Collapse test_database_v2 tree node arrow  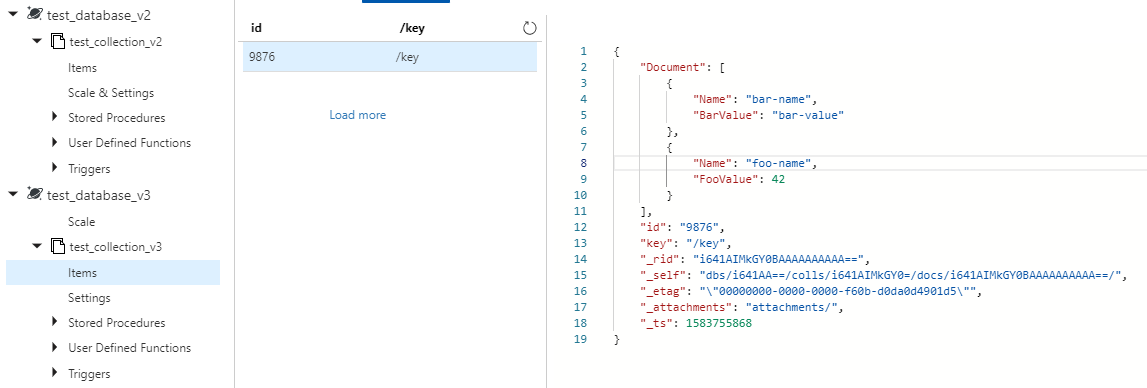[x=13, y=14]
